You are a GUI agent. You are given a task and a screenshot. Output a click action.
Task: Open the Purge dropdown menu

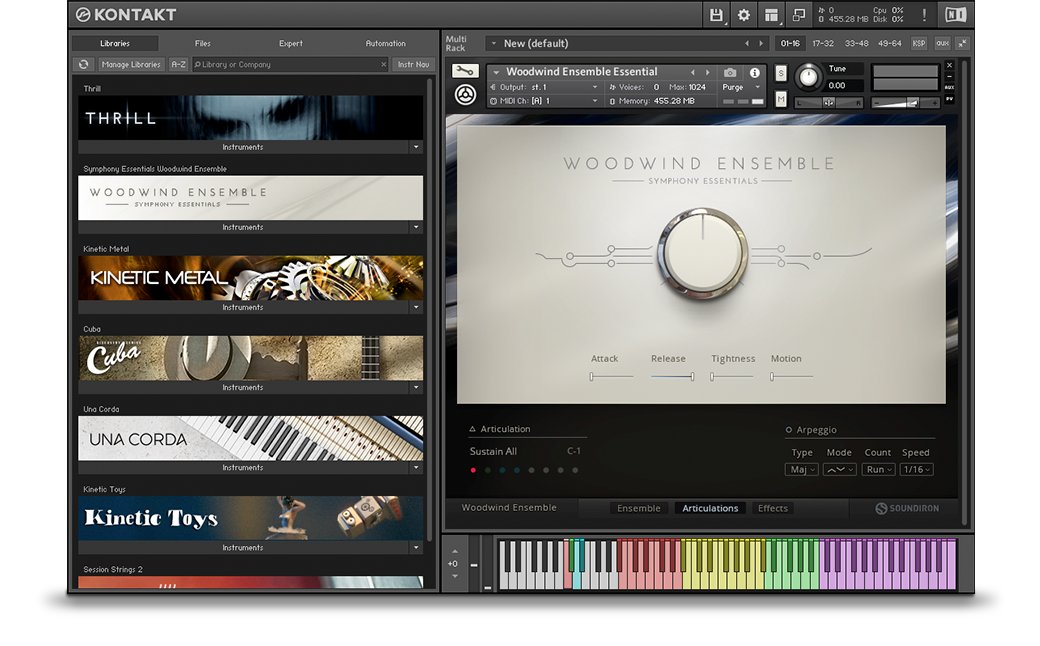pos(739,88)
